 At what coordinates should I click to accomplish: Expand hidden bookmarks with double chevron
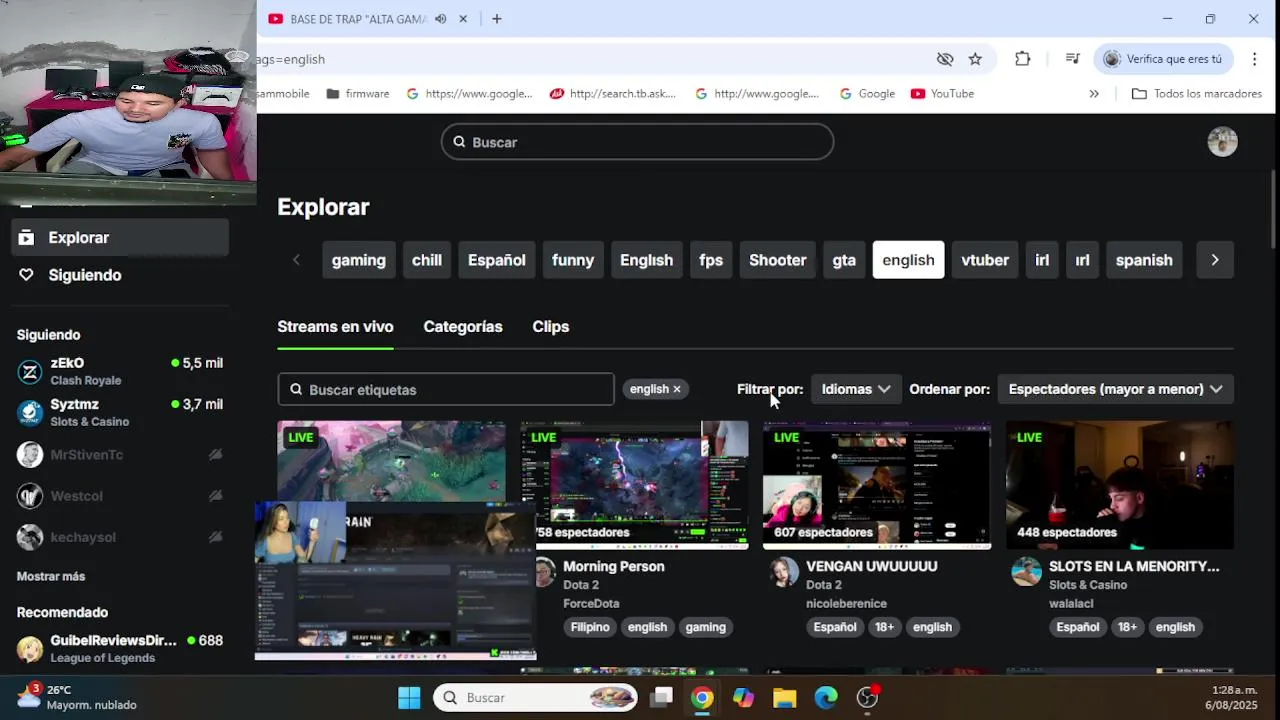click(1094, 94)
